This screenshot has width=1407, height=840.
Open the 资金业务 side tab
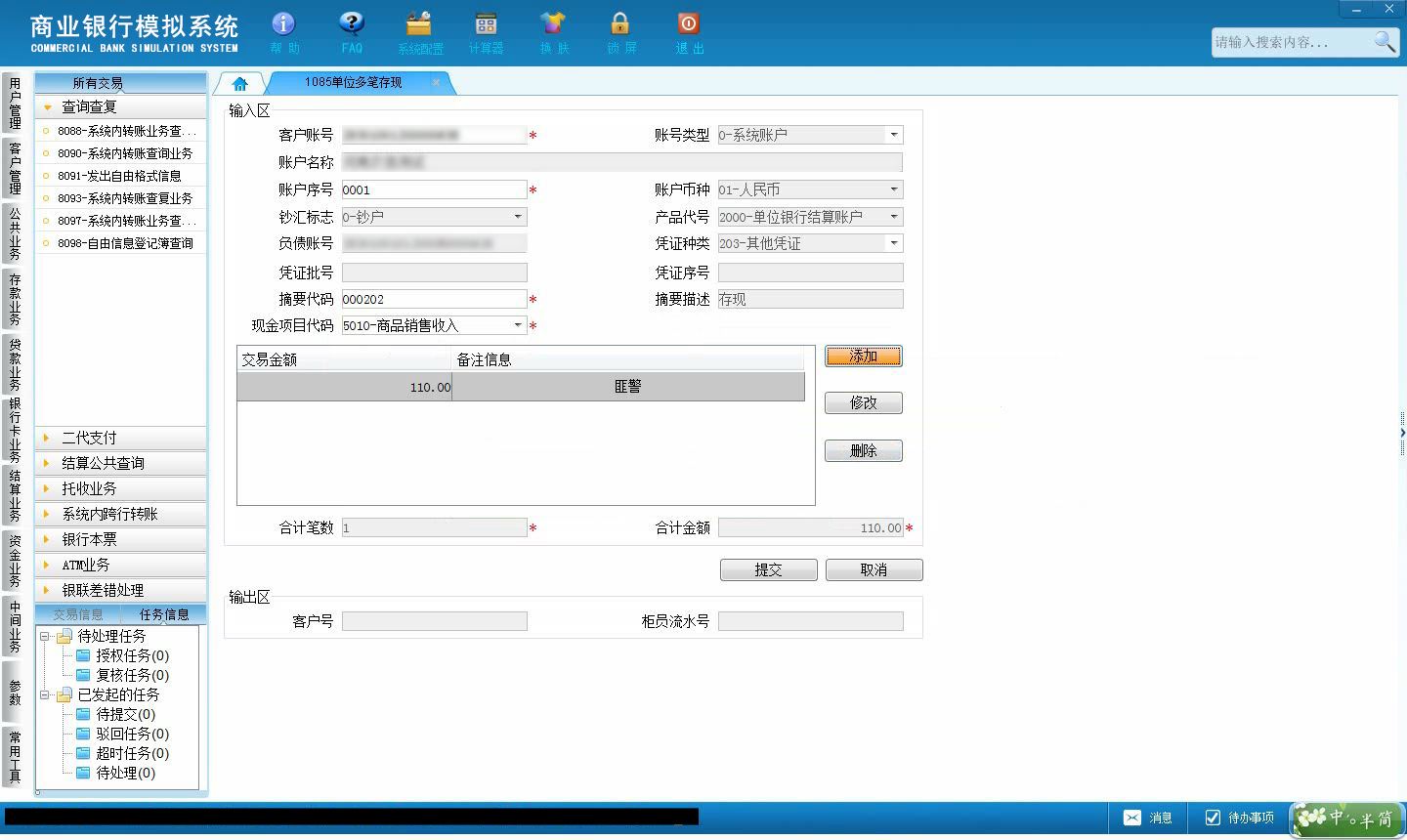click(15, 561)
